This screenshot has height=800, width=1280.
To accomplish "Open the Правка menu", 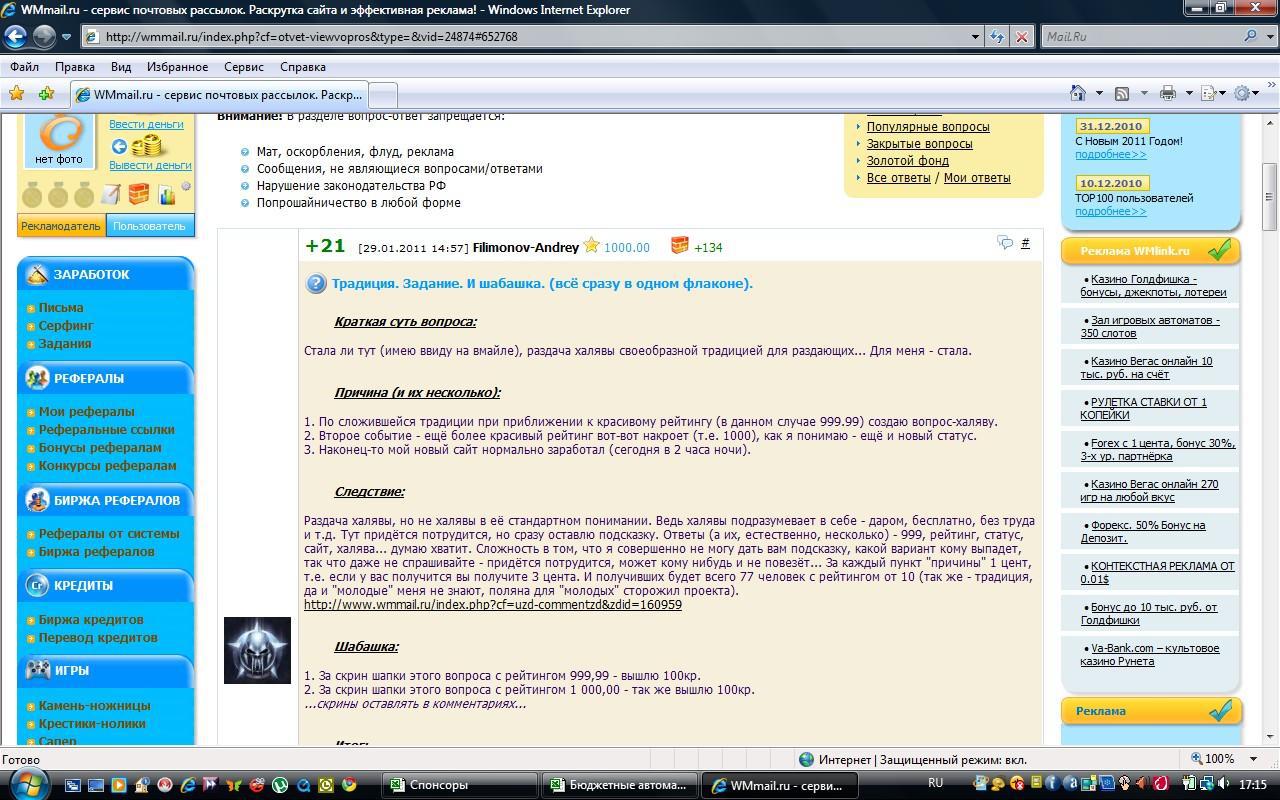I will 75,67.
